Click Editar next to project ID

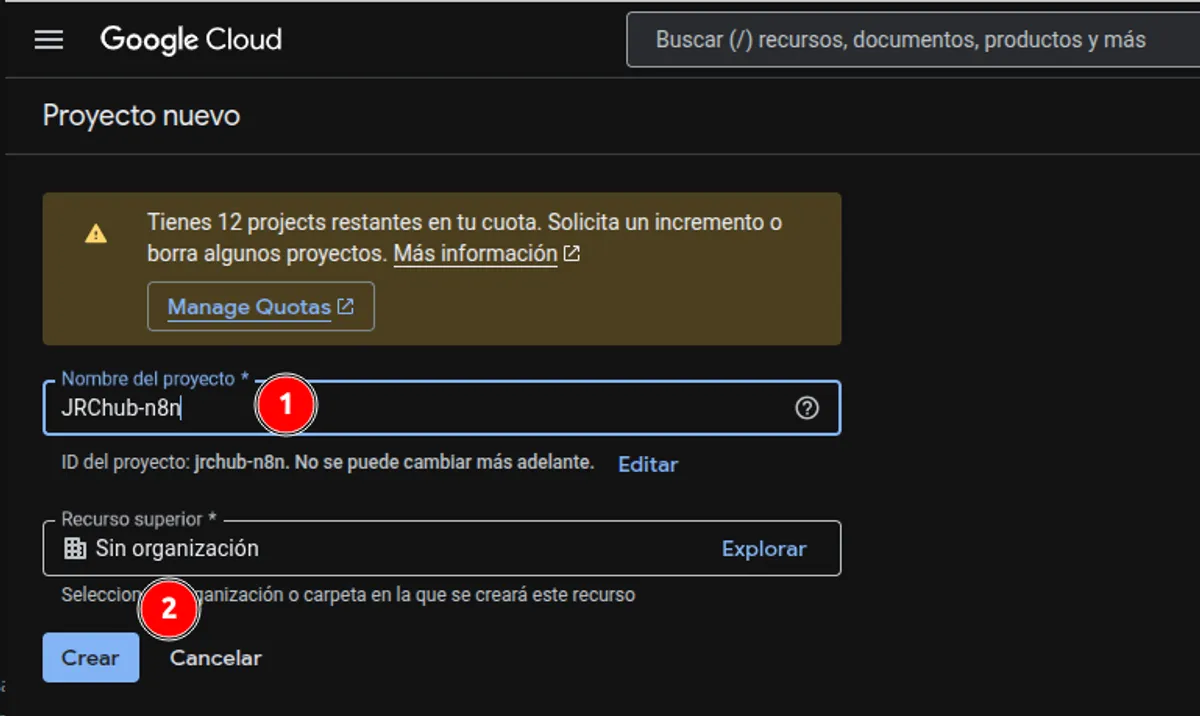[648, 464]
